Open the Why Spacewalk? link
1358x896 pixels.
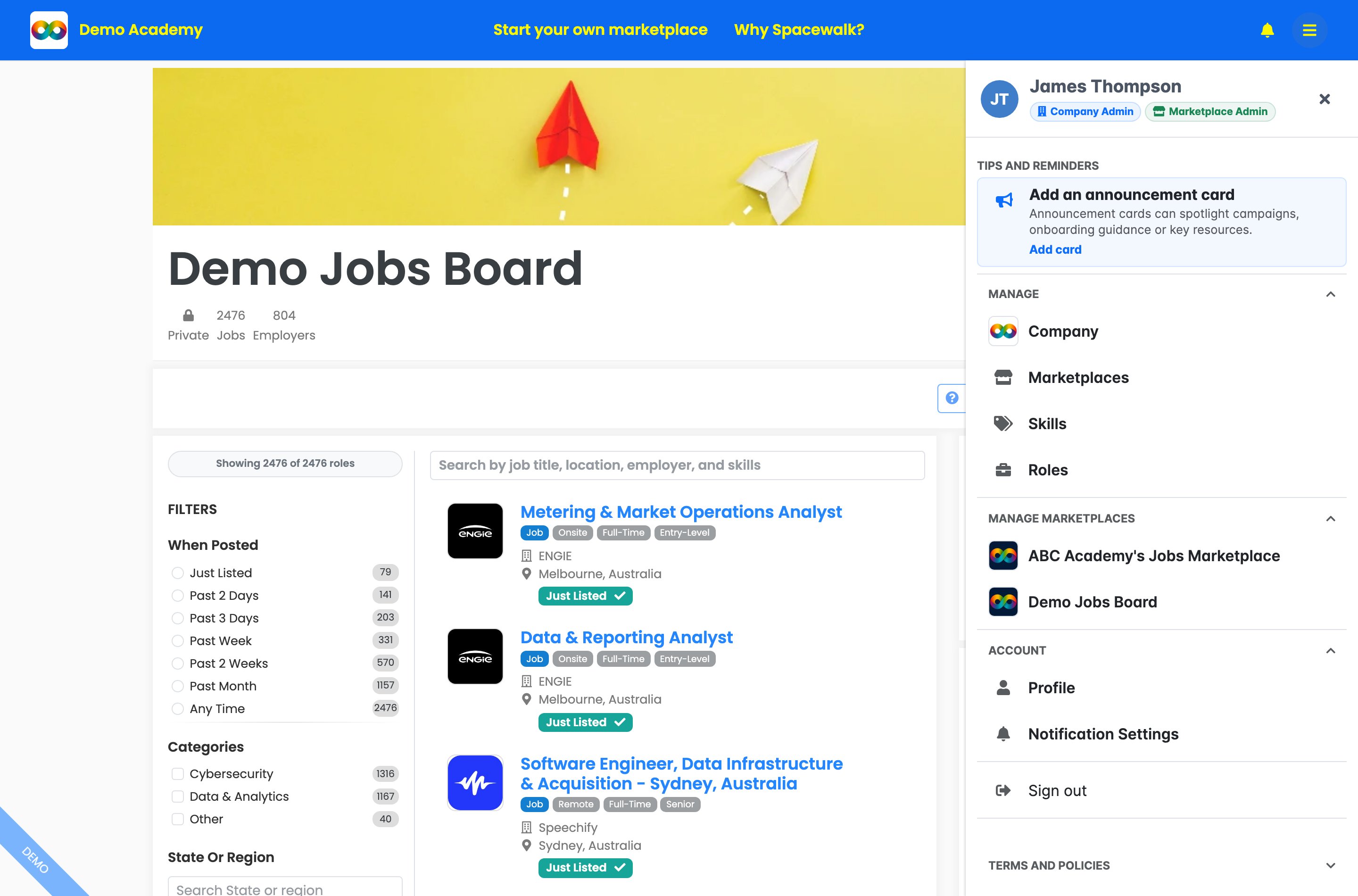(x=799, y=30)
